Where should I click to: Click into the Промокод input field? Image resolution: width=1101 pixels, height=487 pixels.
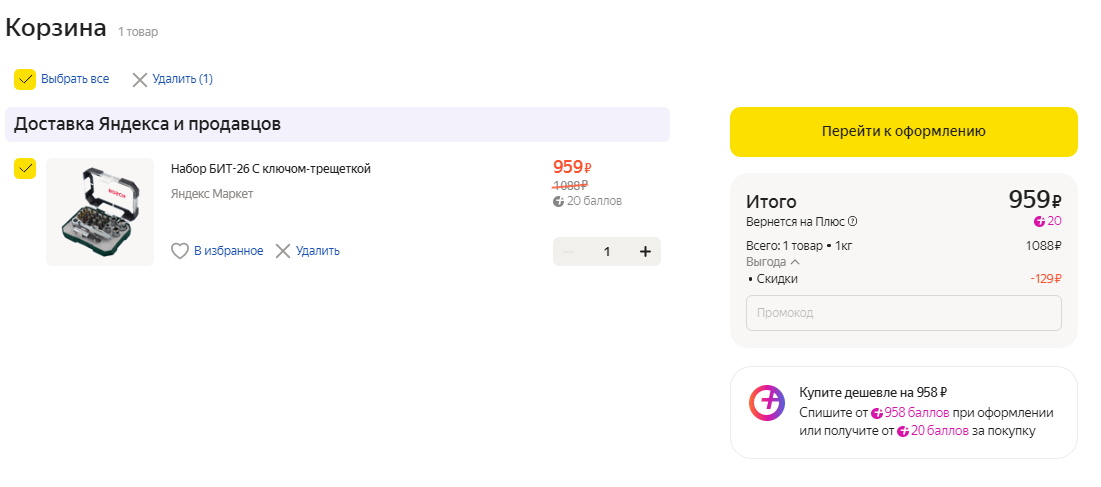[x=903, y=313]
